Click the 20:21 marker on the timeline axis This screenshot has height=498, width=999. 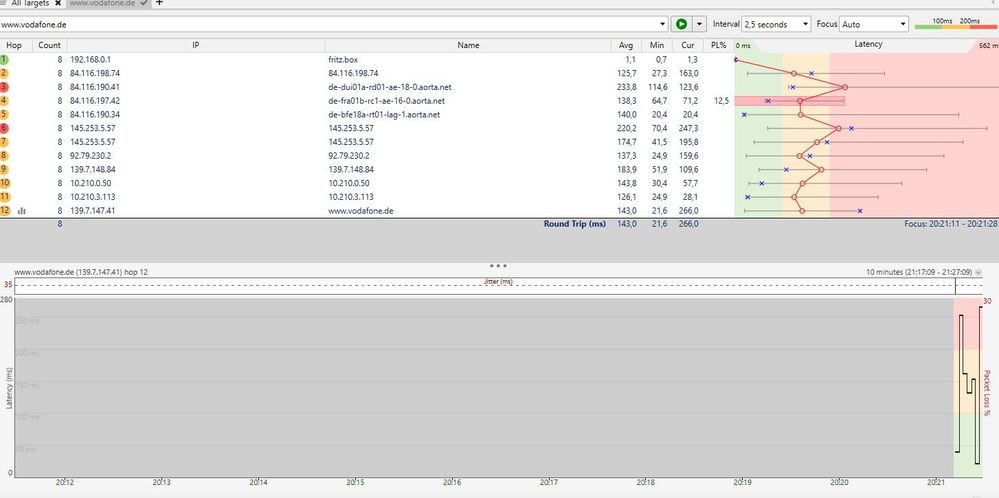tap(937, 483)
